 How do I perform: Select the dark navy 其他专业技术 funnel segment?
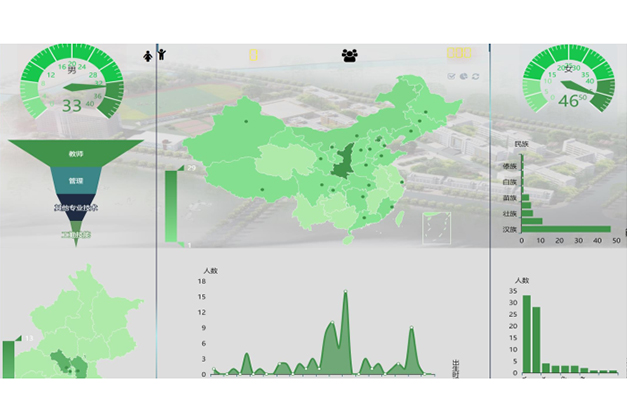[76, 207]
